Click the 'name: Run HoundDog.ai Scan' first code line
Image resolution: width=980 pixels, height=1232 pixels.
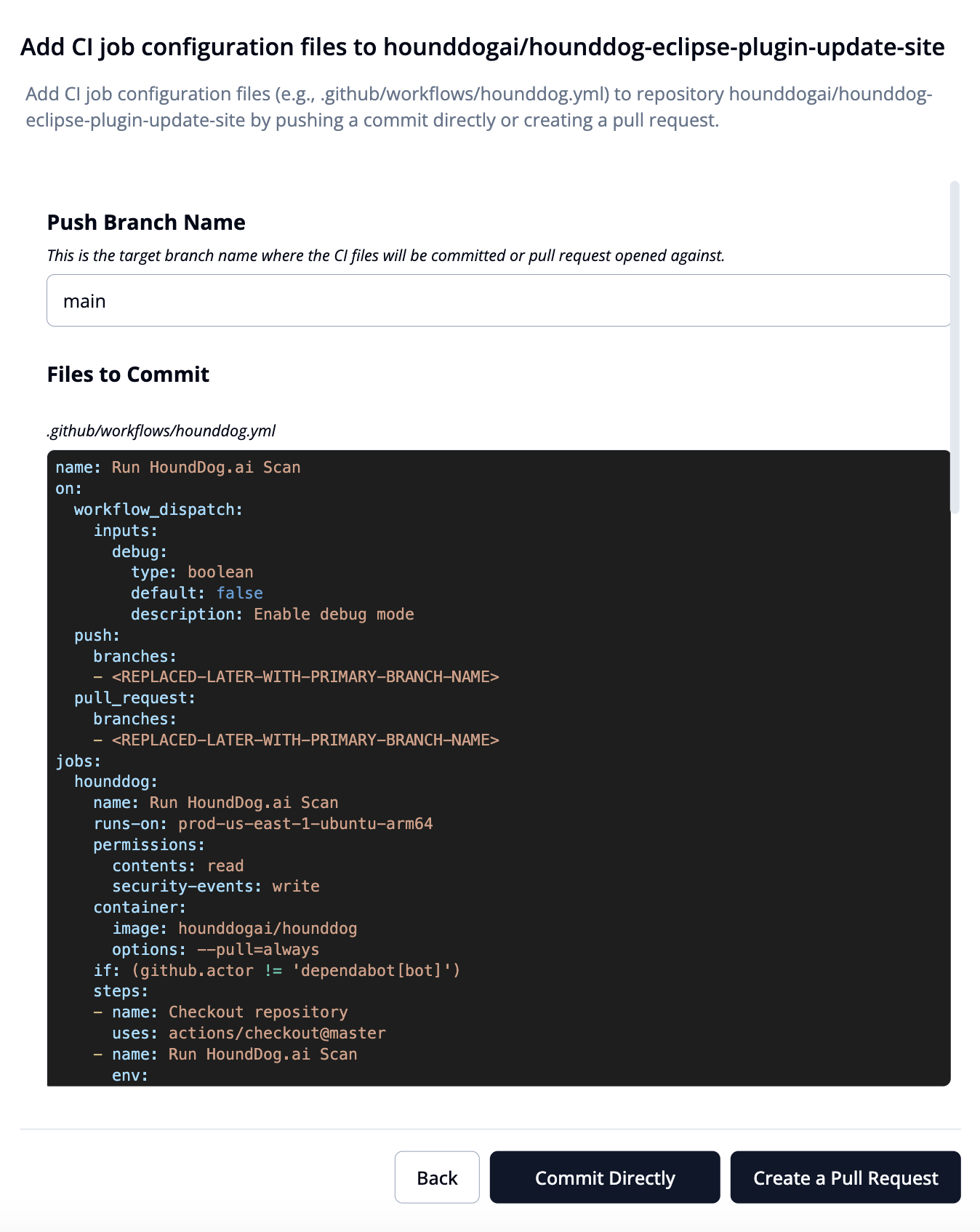(x=178, y=467)
